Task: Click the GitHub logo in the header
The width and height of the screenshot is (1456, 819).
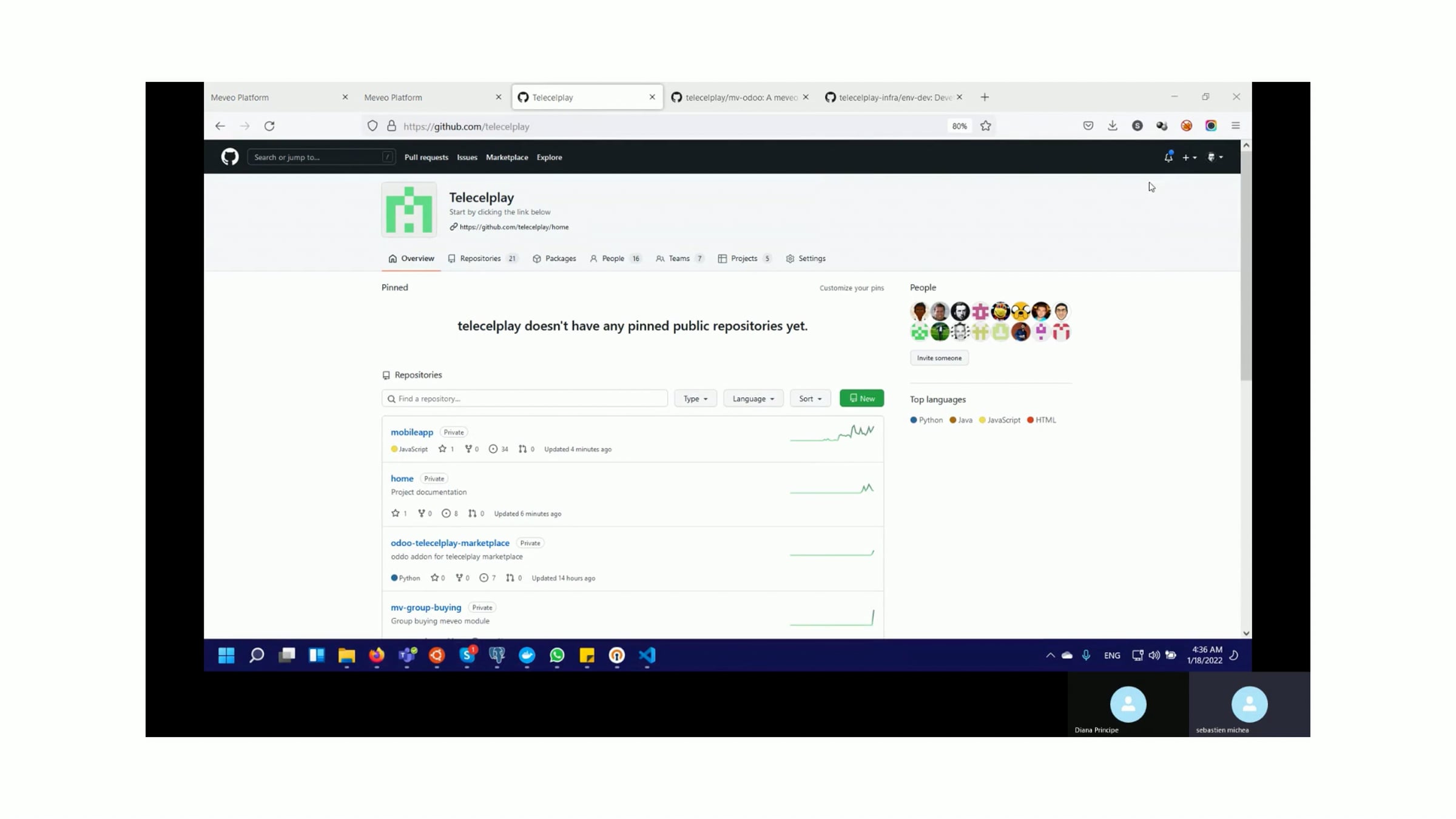Action: tap(230, 157)
